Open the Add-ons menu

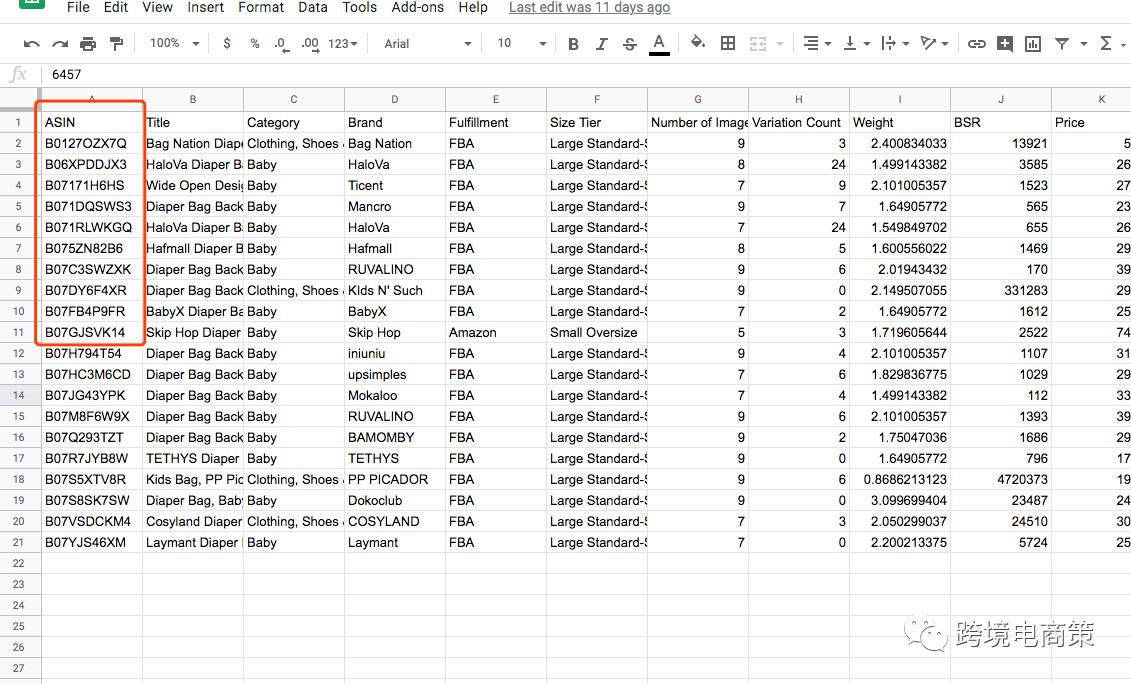point(417,7)
